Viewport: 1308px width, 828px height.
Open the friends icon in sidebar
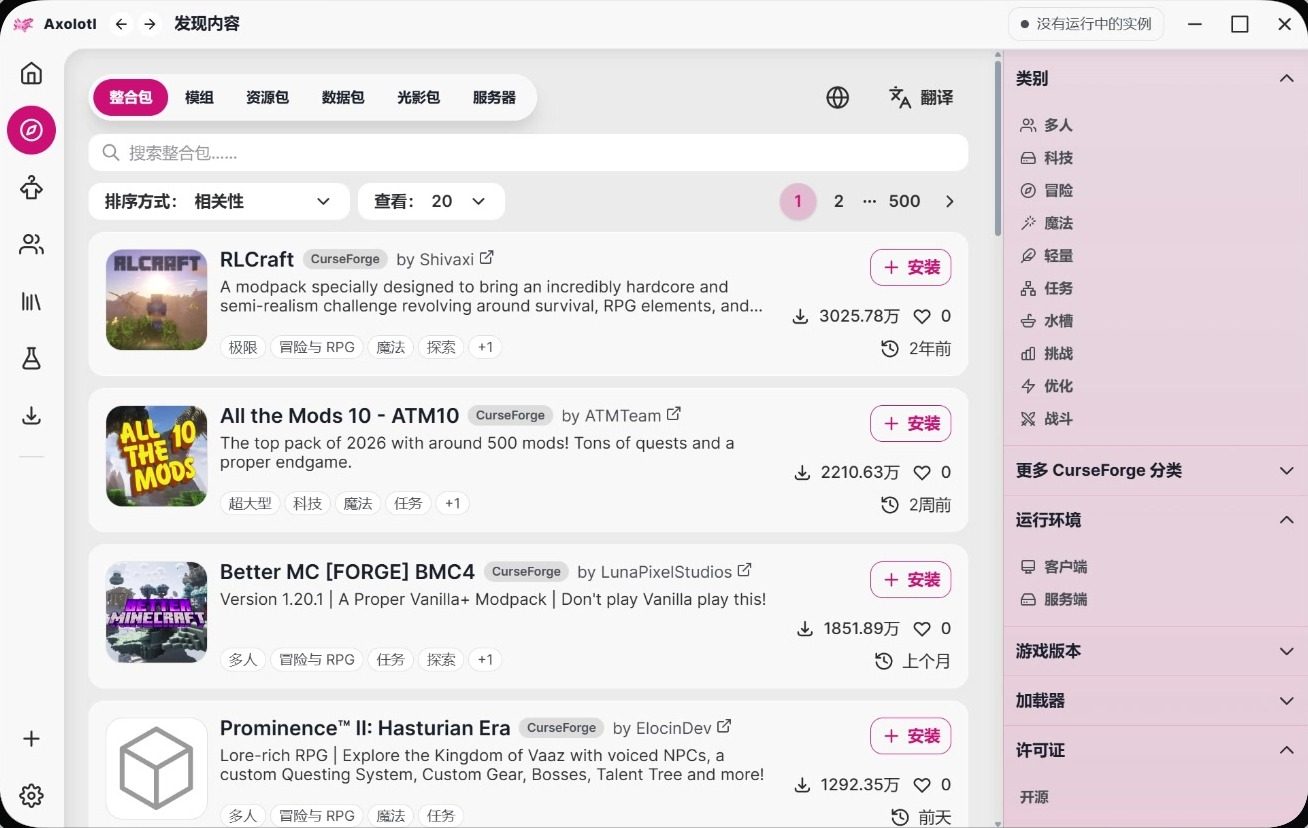click(32, 244)
